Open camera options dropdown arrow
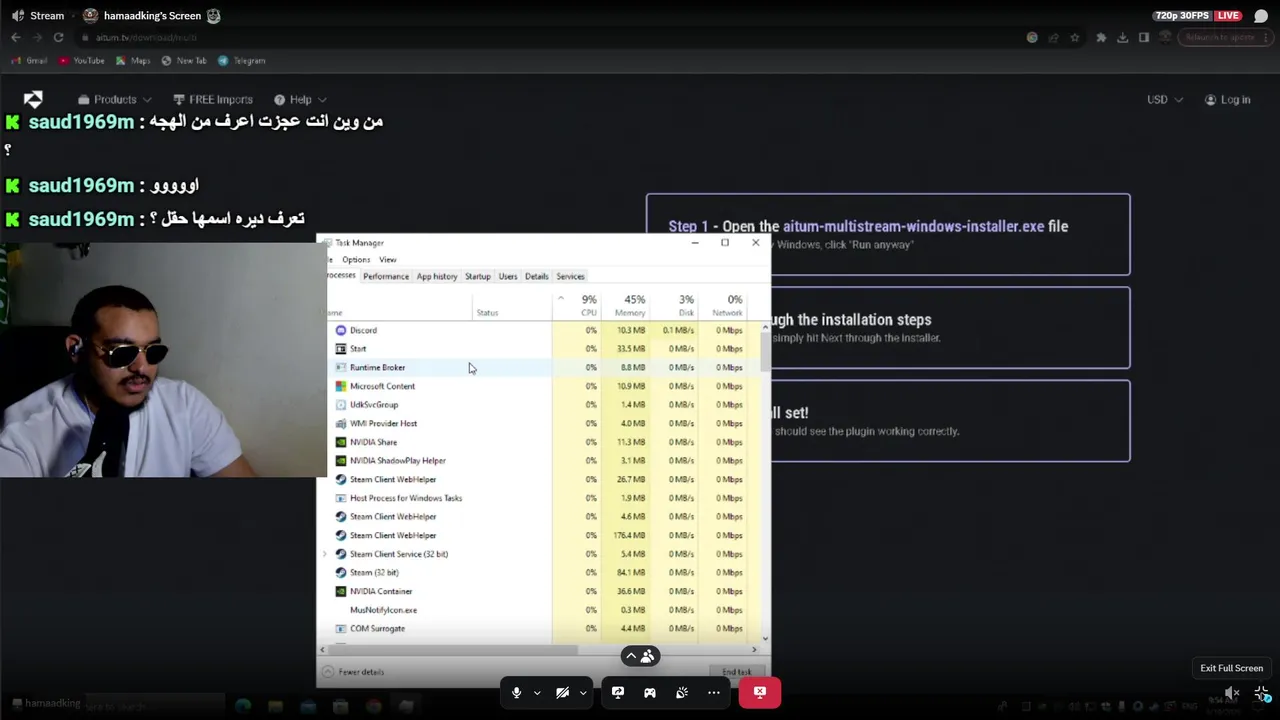 pos(583,692)
